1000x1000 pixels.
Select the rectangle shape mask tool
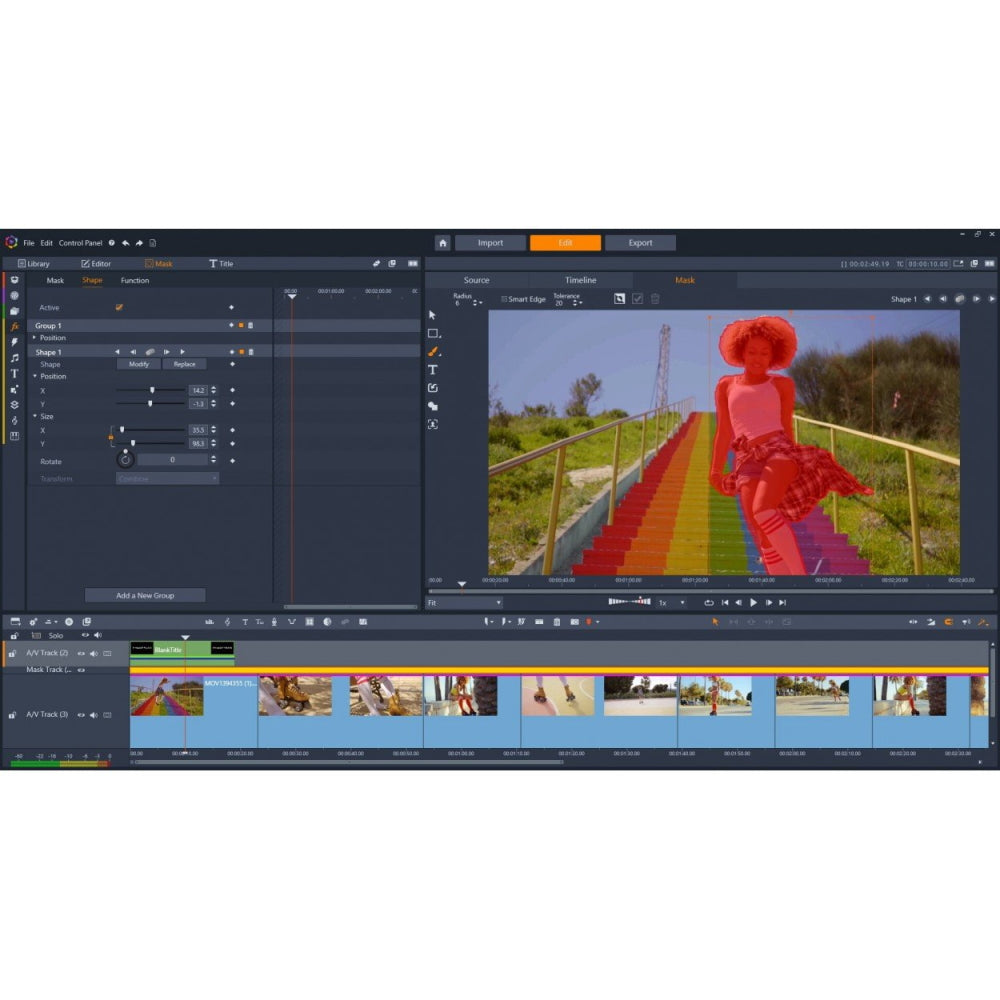pyautogui.click(x=433, y=333)
